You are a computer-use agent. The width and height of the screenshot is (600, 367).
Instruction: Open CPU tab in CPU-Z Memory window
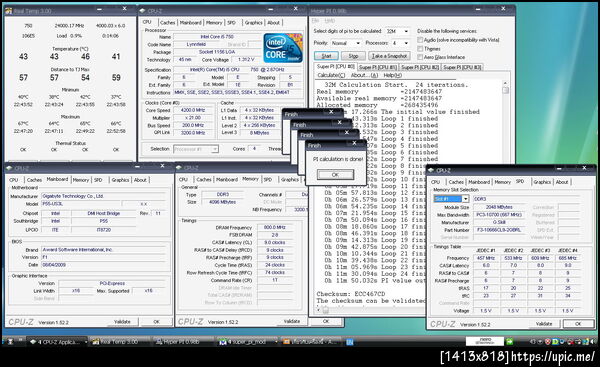(x=183, y=179)
